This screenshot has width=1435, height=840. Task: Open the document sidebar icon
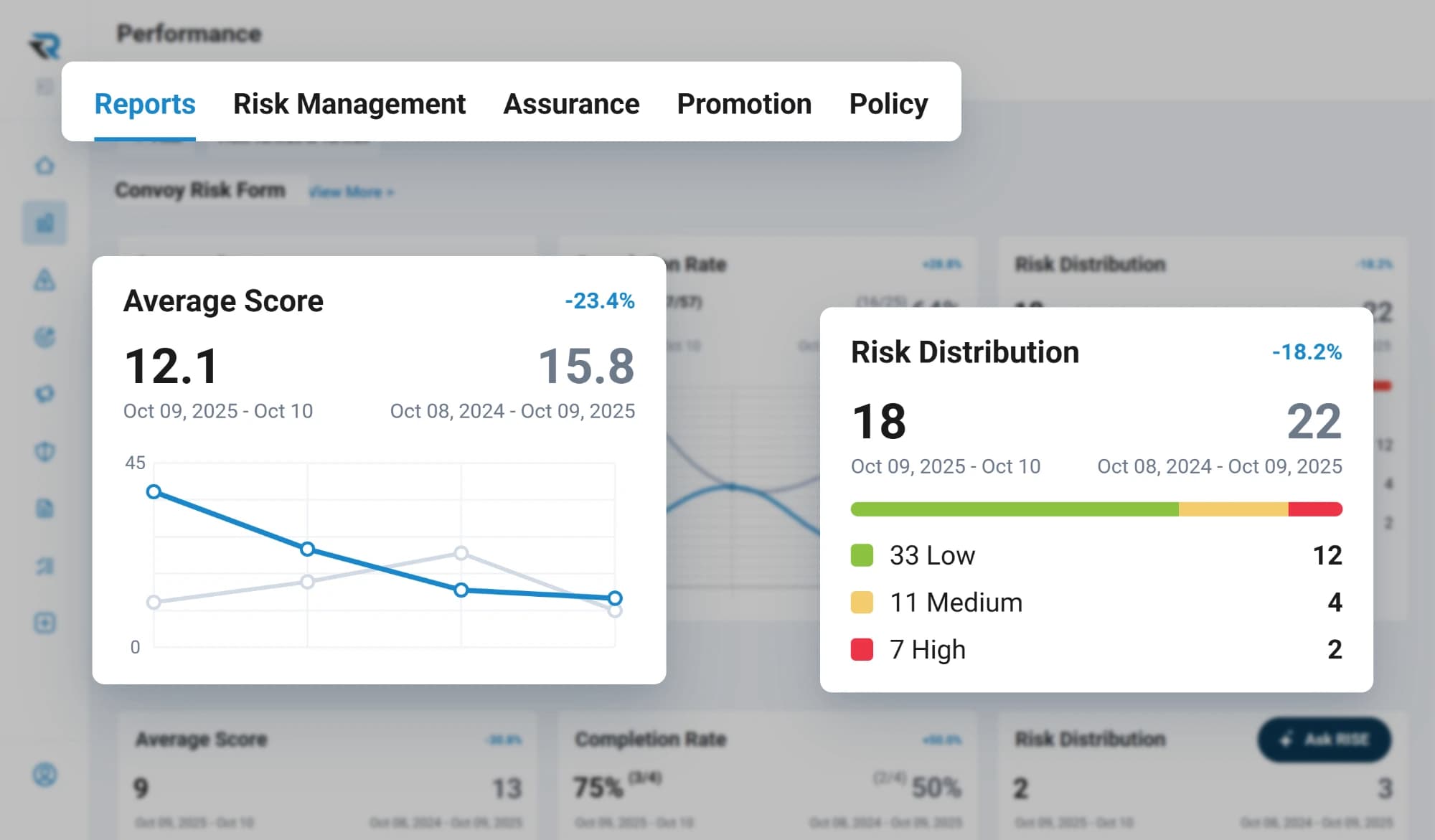tap(44, 509)
